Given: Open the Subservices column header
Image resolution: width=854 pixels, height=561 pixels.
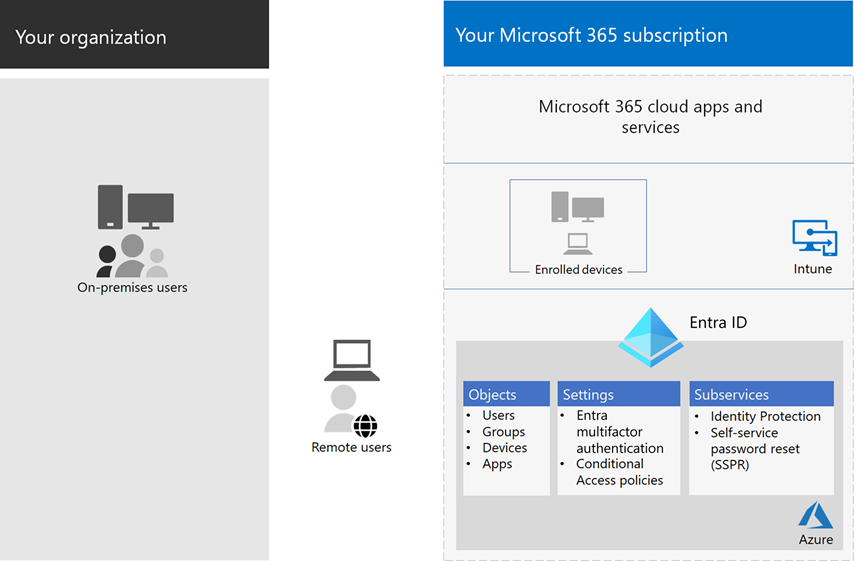Looking at the screenshot, I should click(x=761, y=394).
